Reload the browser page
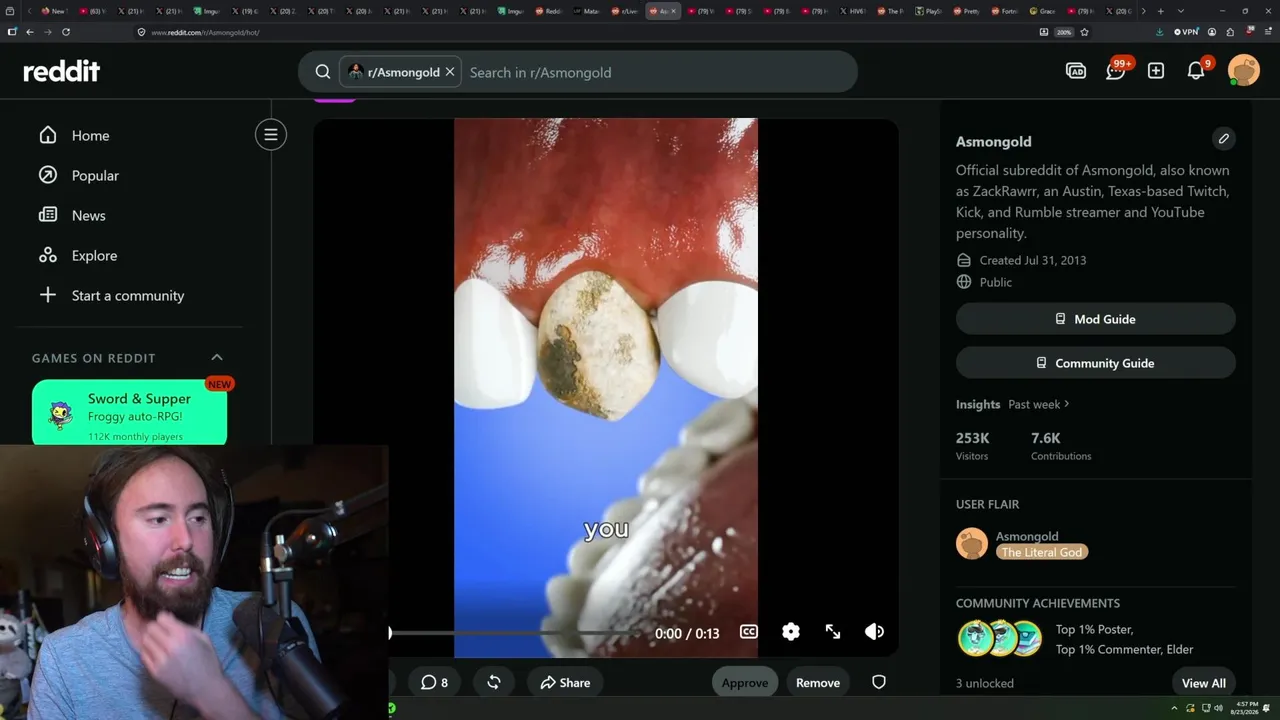The image size is (1280, 720). click(66, 32)
